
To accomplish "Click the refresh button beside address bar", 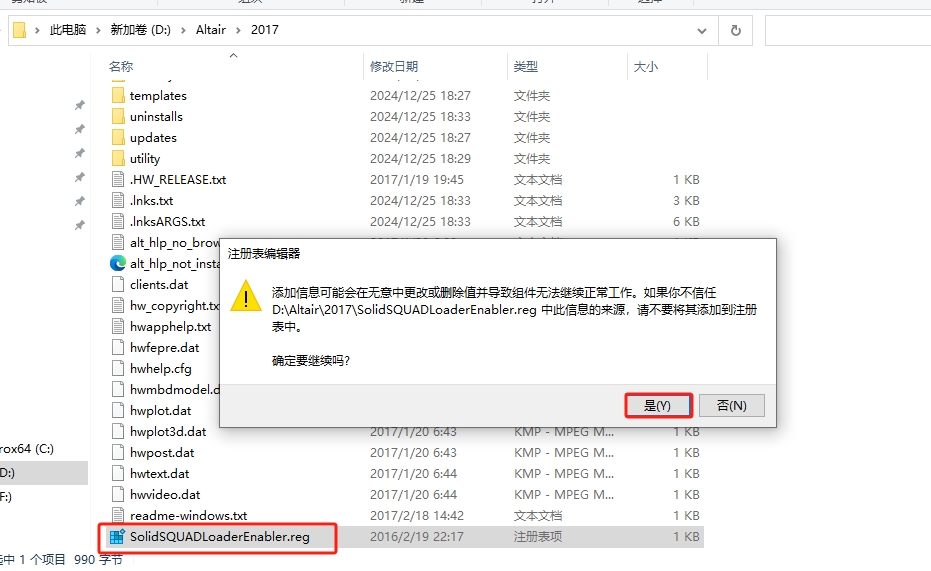I will 736,30.
